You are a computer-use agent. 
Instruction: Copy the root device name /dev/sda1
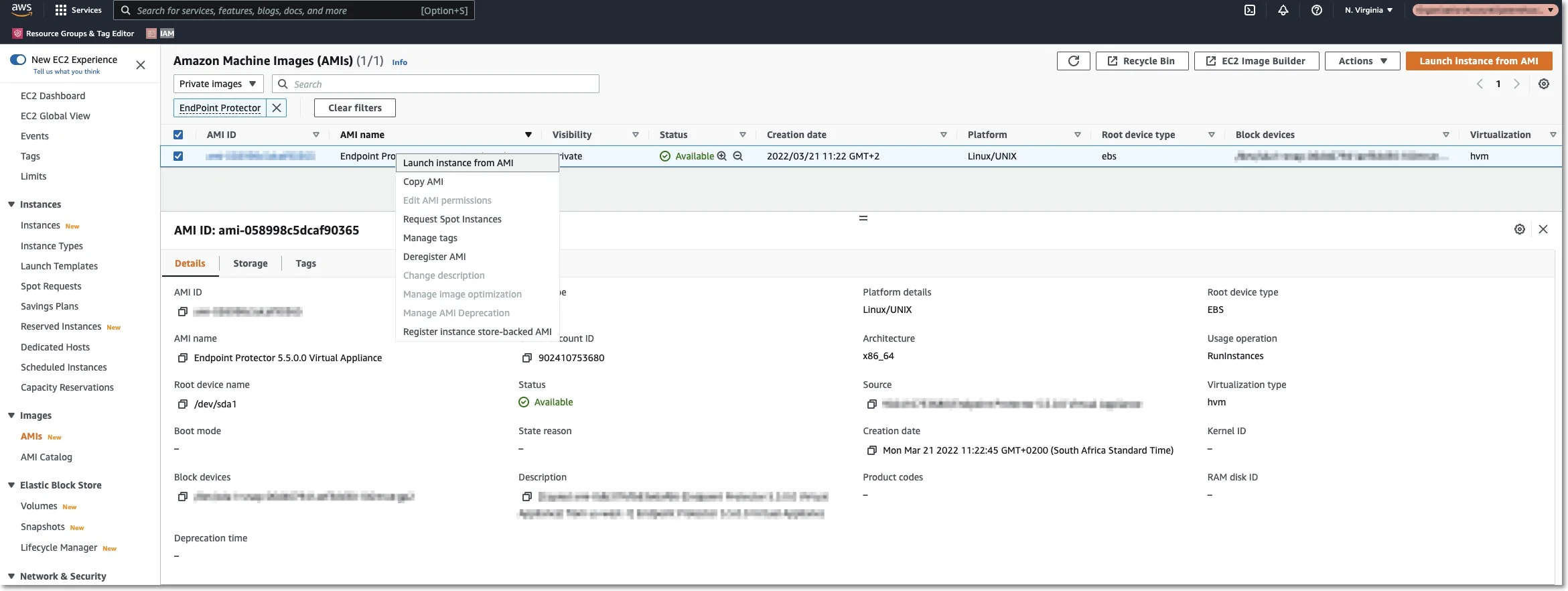click(x=182, y=404)
